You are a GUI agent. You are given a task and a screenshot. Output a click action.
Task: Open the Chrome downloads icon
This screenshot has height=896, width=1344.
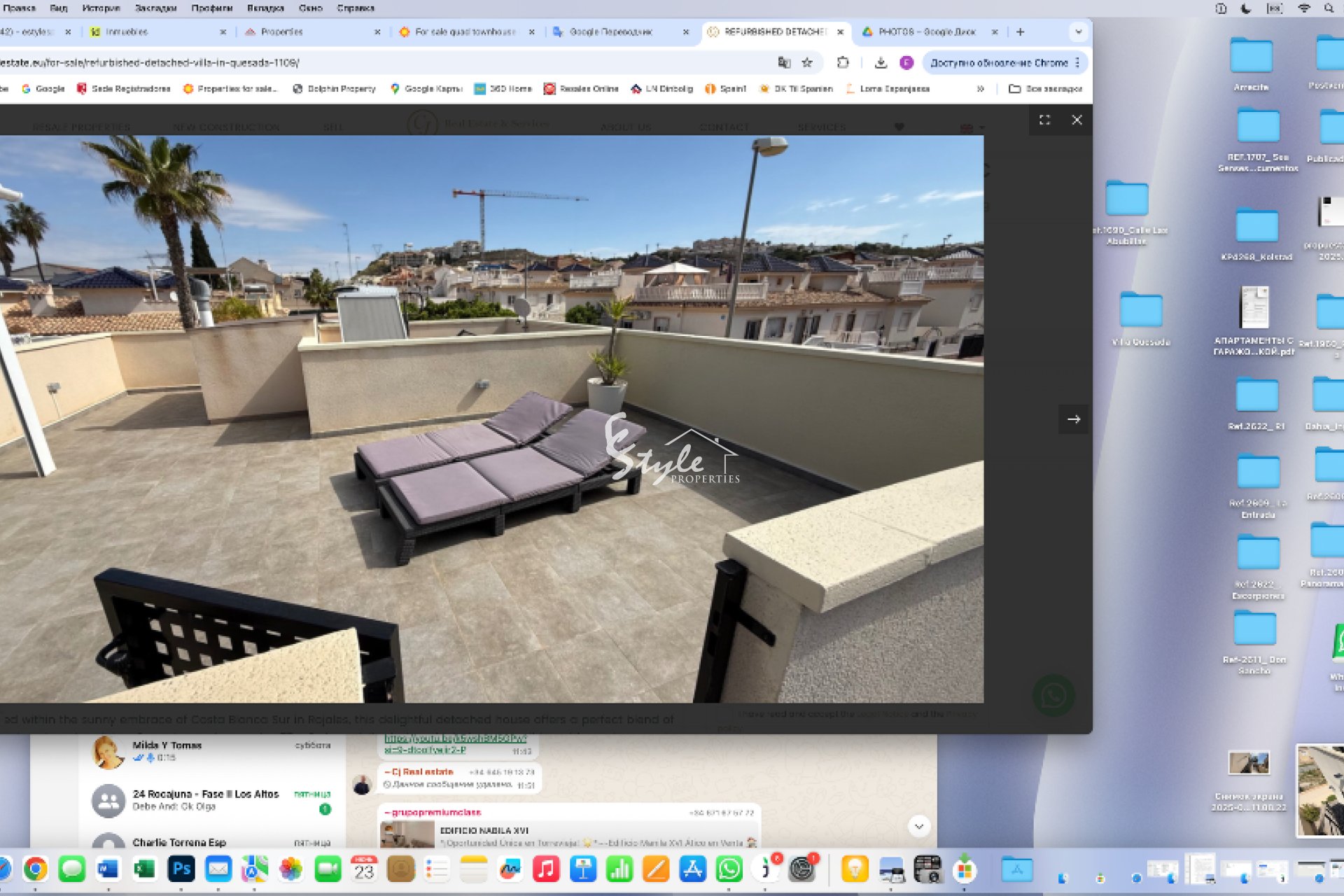pos(881,63)
